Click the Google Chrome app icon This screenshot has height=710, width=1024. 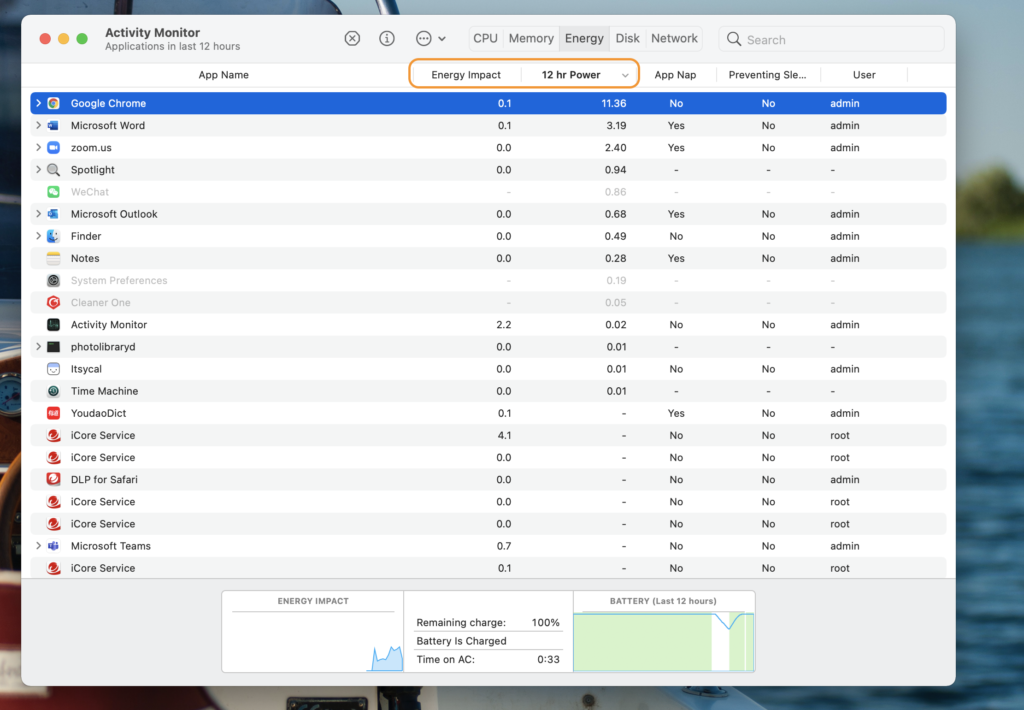tap(53, 104)
